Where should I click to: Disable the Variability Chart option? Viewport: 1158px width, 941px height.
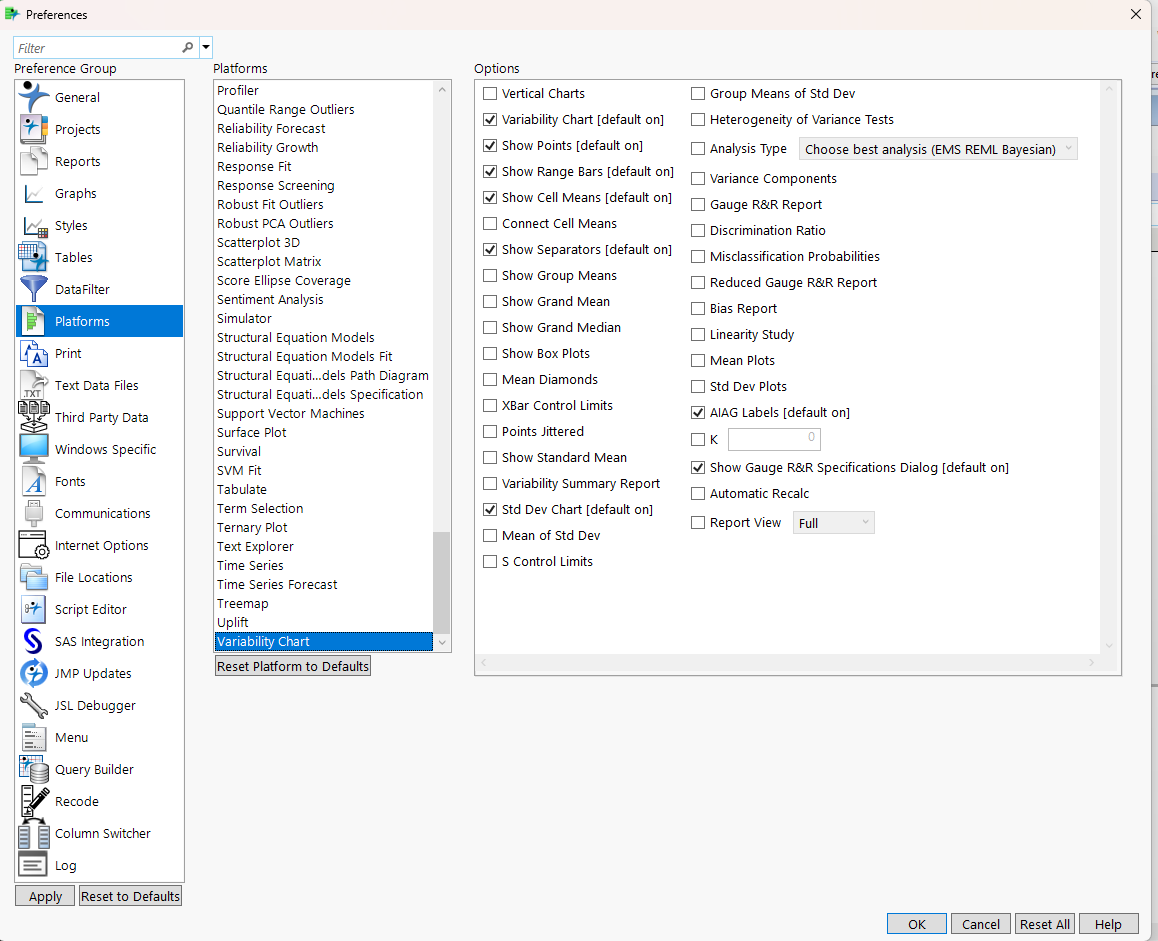pyautogui.click(x=490, y=119)
